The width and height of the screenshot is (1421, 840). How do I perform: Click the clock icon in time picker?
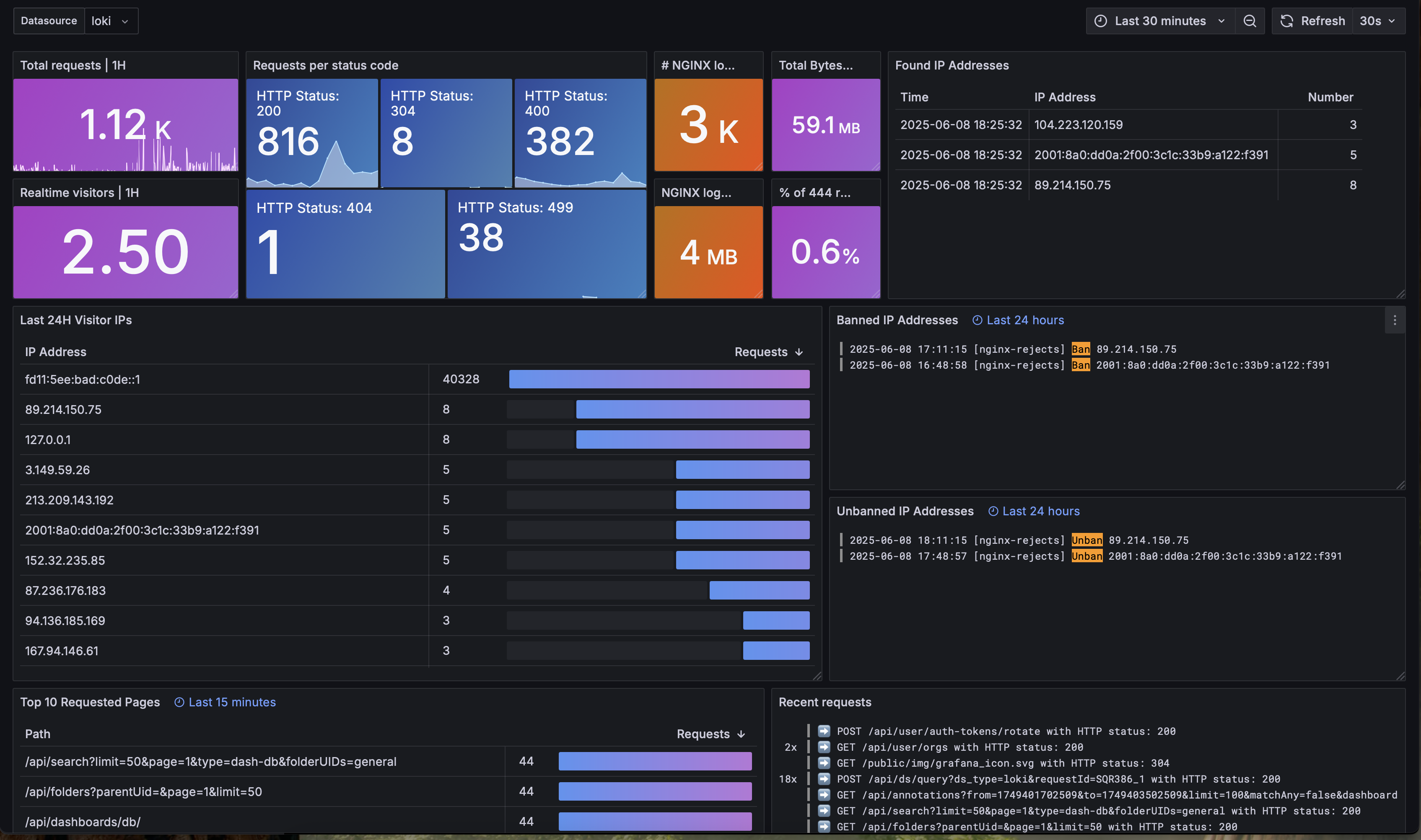click(1100, 21)
